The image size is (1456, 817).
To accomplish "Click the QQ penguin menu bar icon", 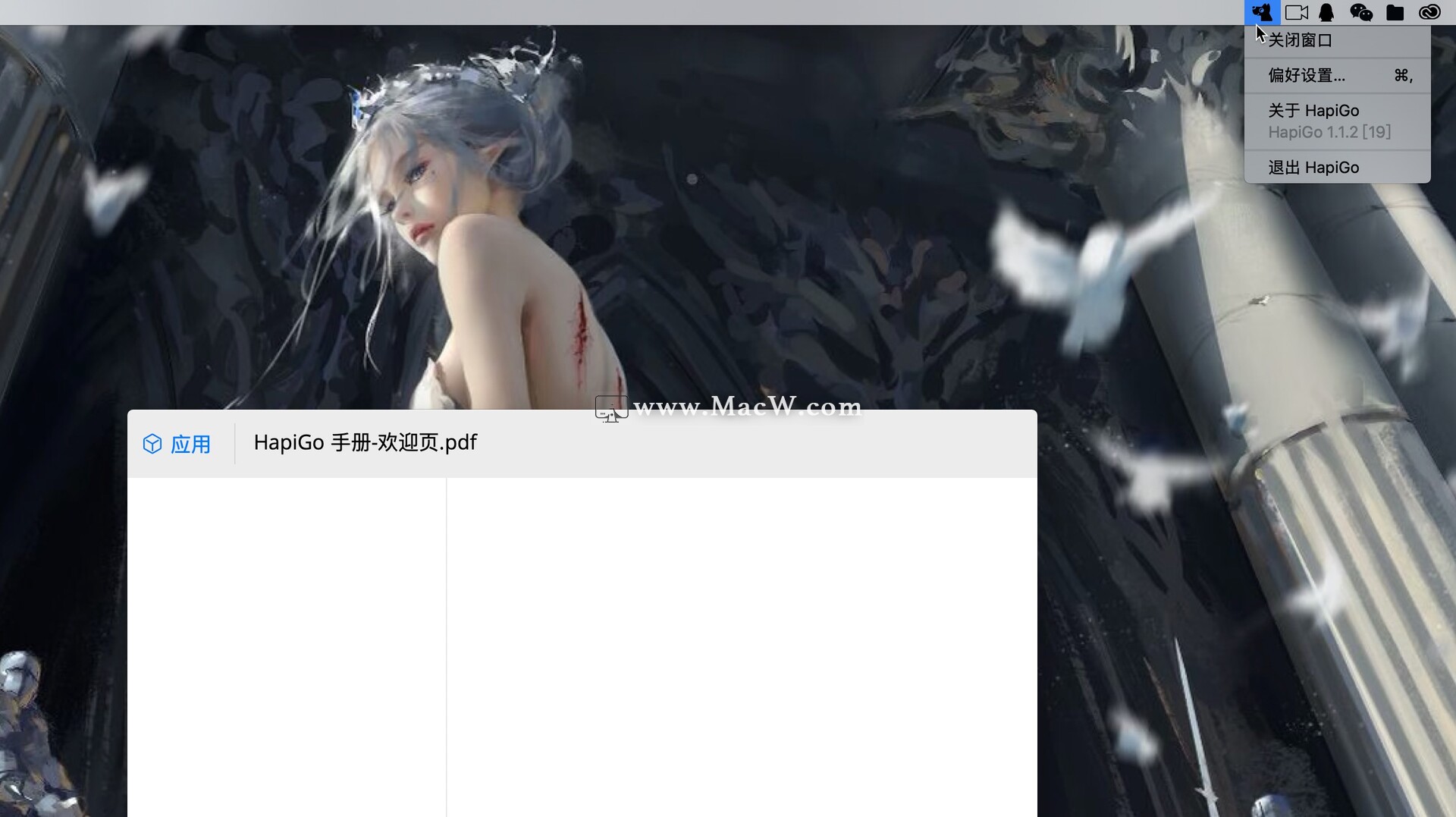I will [1326, 12].
